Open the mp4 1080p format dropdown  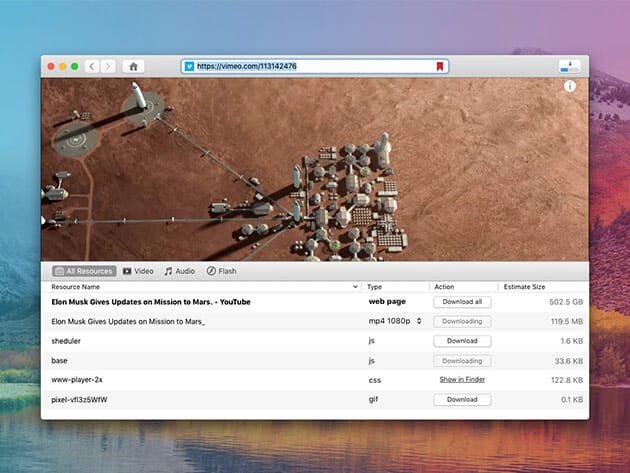[396, 321]
